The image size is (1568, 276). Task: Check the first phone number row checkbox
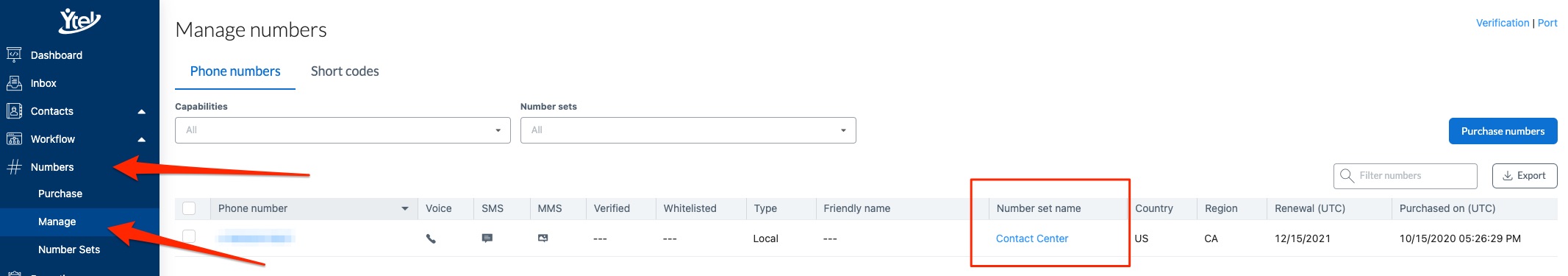point(189,236)
